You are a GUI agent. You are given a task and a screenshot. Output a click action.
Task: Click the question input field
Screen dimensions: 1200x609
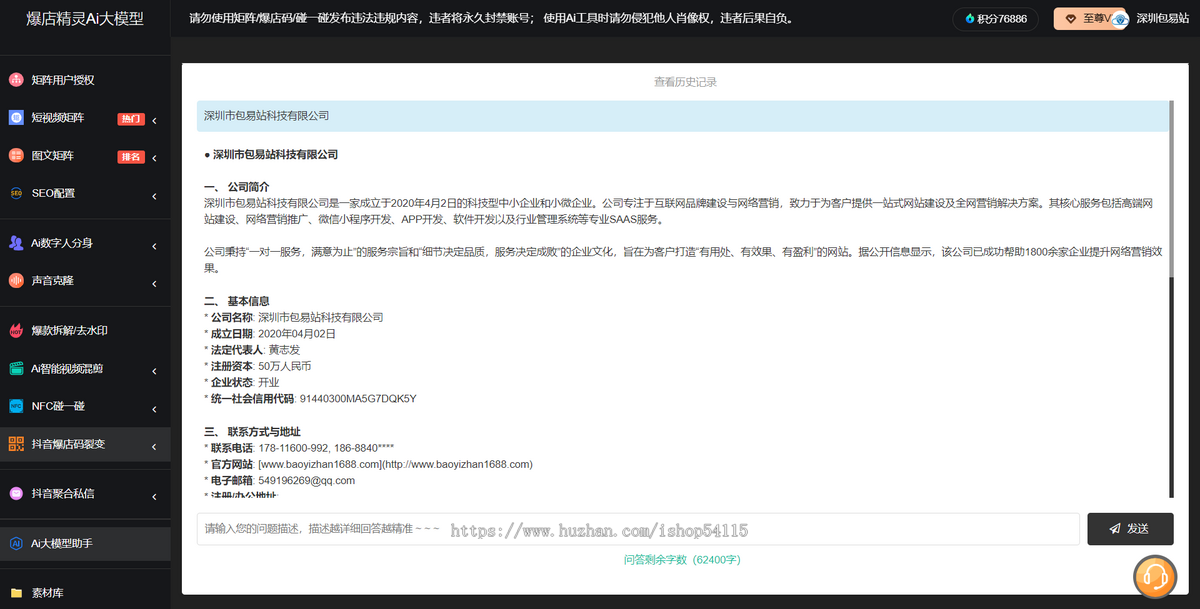point(638,529)
